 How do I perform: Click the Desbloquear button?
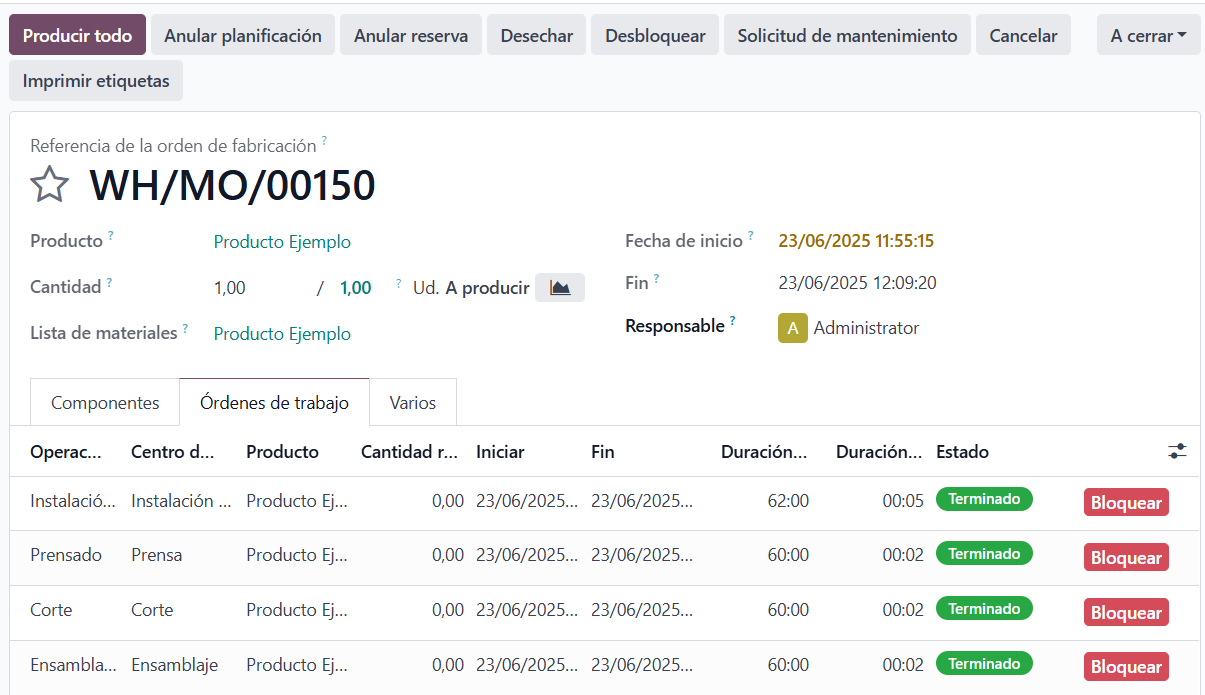(655, 35)
